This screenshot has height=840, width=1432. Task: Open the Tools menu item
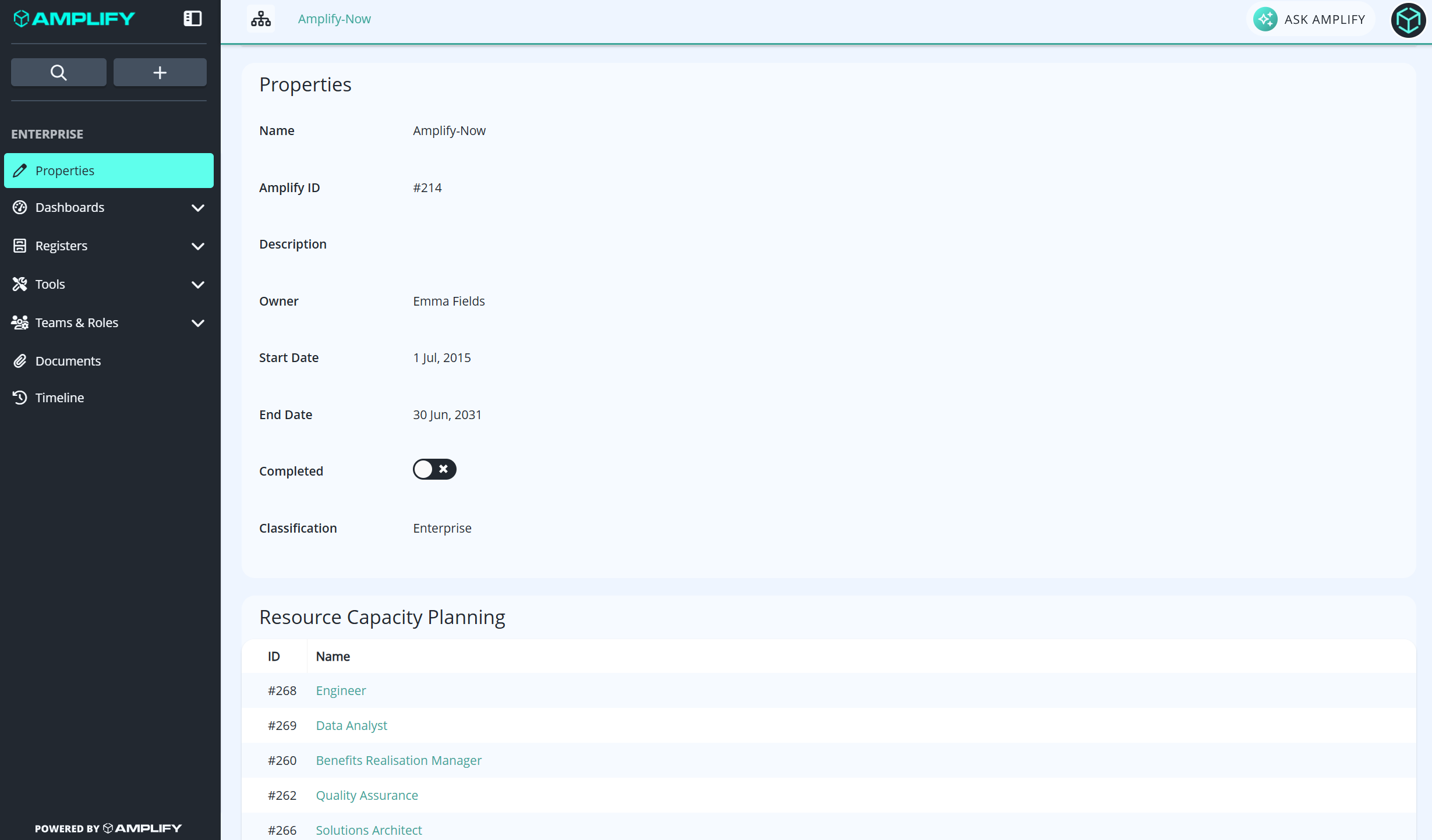(109, 284)
